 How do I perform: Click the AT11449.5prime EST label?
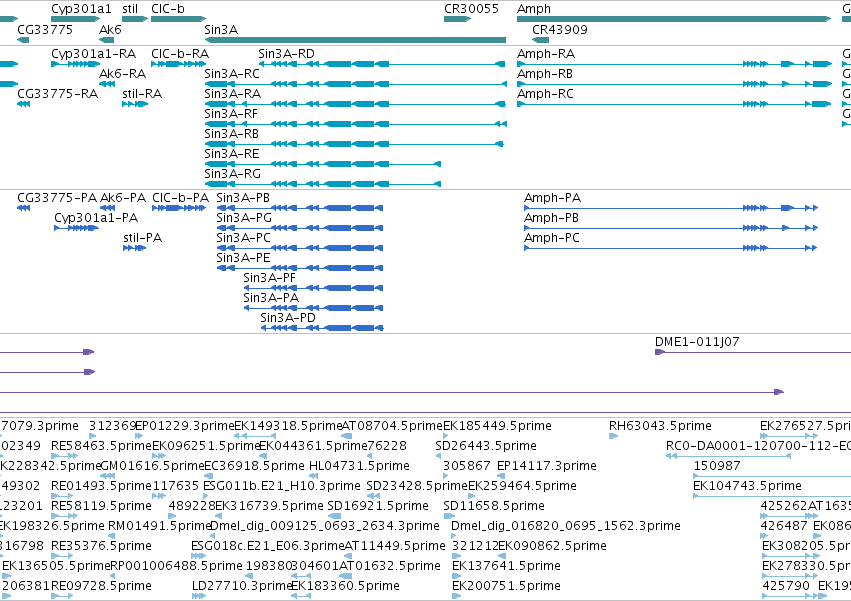395,546
